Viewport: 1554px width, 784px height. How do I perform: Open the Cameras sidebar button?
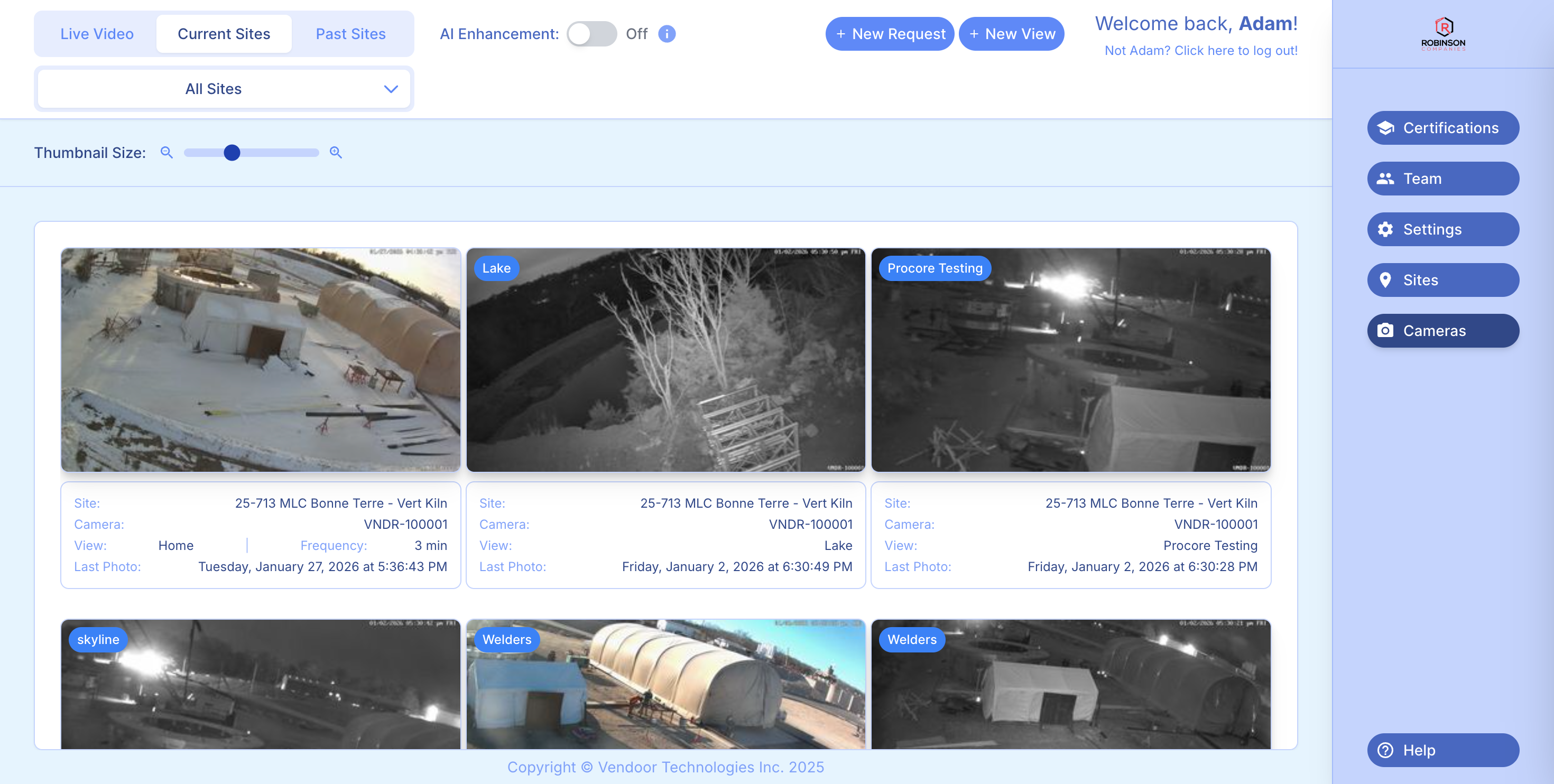tap(1443, 331)
